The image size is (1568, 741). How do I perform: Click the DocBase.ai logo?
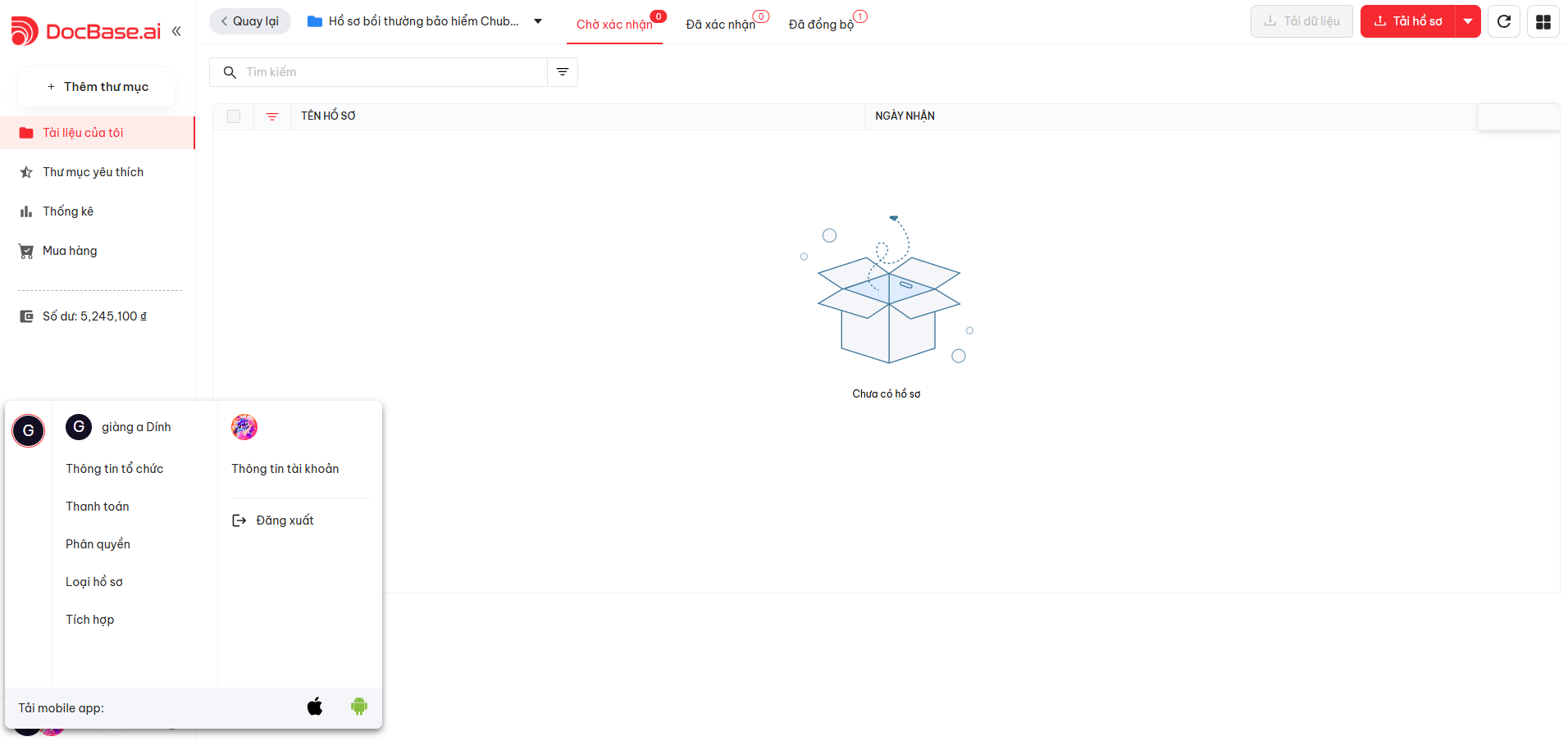tap(86, 31)
